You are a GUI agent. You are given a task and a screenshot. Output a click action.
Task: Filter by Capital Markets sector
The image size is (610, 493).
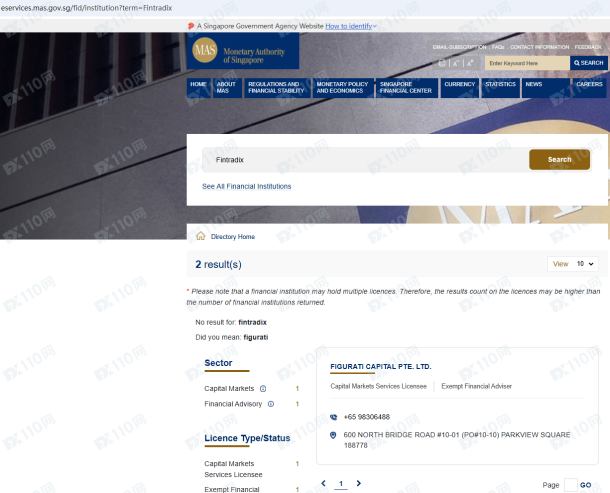coord(229,388)
